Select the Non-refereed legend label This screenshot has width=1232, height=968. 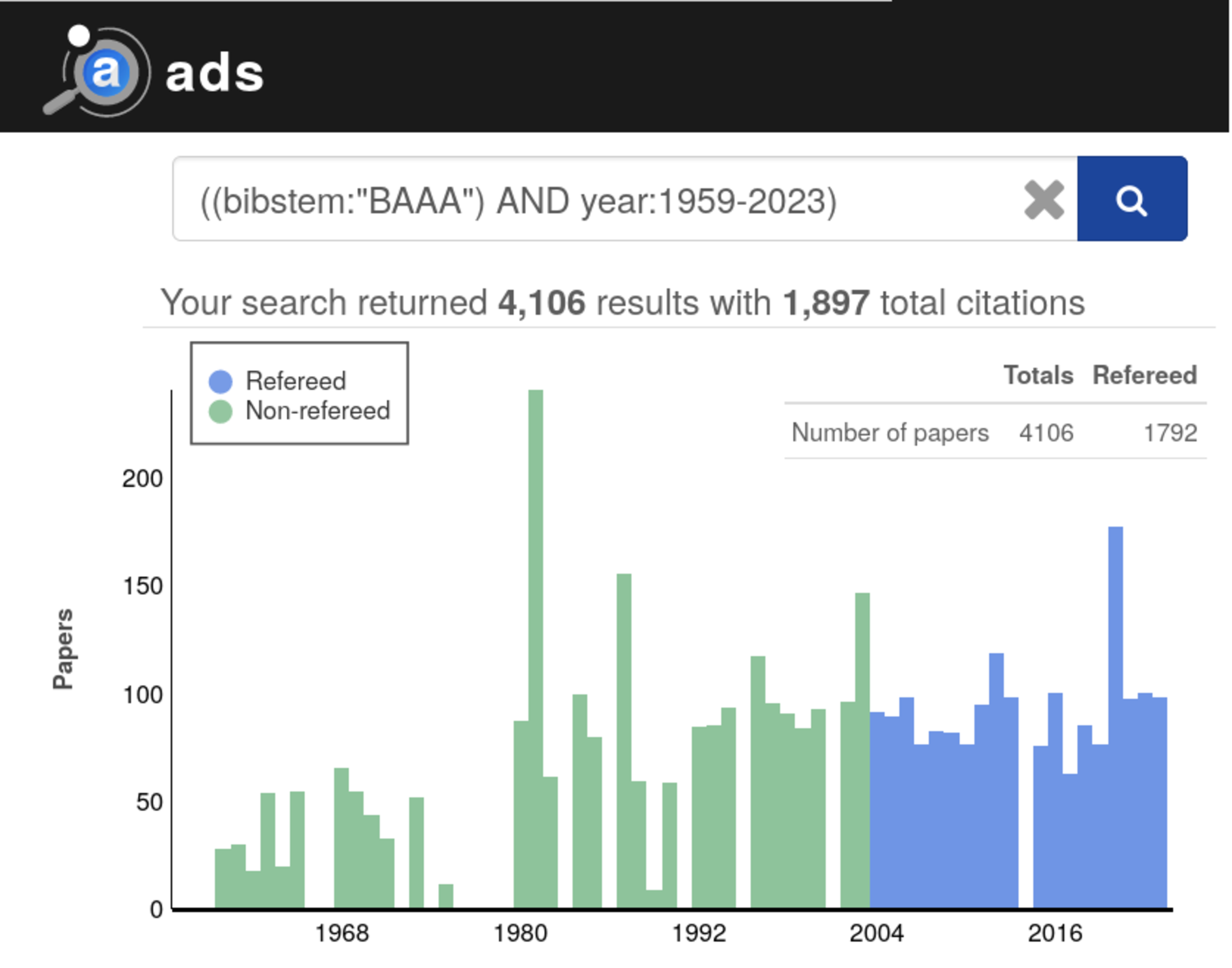[318, 411]
